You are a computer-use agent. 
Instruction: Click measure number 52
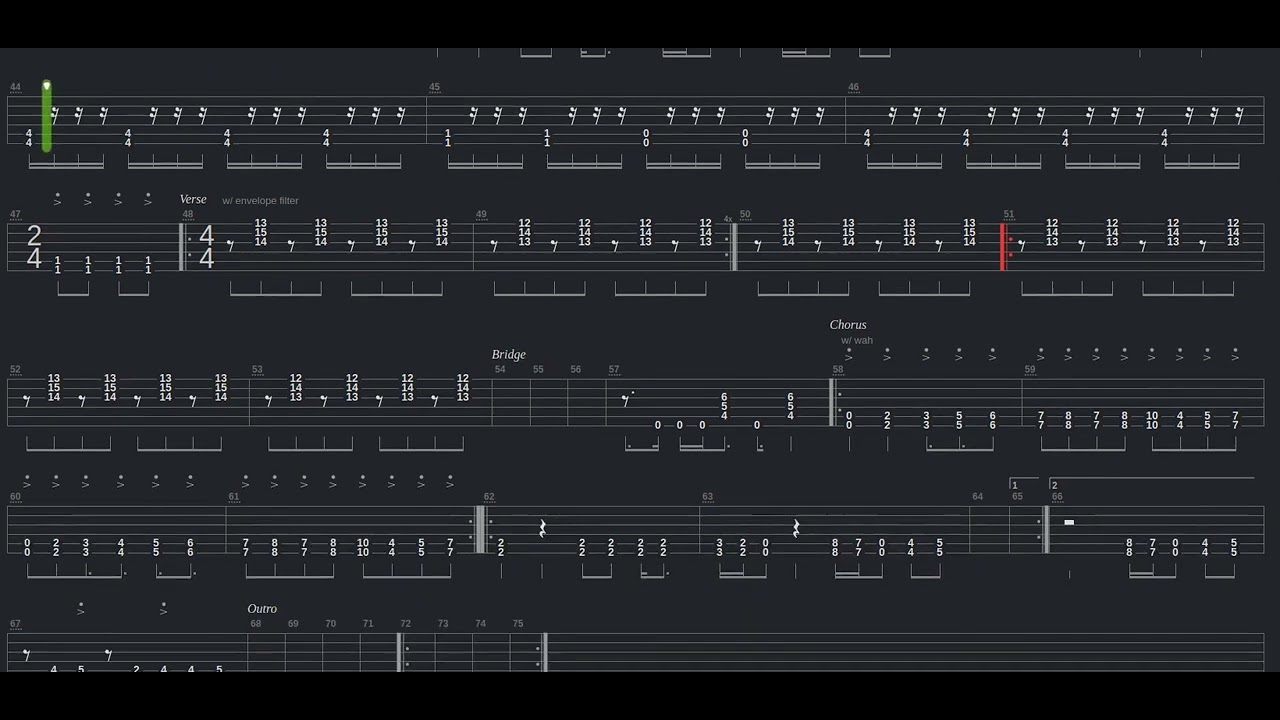[x=15, y=369]
